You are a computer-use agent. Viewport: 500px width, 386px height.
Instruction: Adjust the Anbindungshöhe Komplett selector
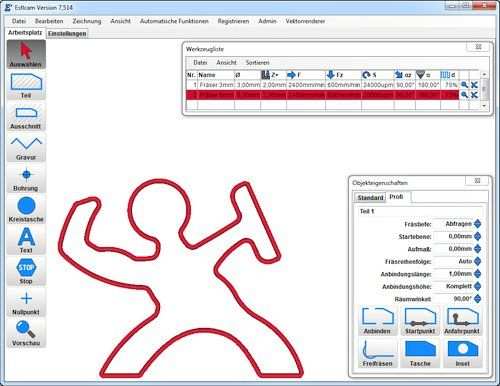pyautogui.click(x=477, y=286)
